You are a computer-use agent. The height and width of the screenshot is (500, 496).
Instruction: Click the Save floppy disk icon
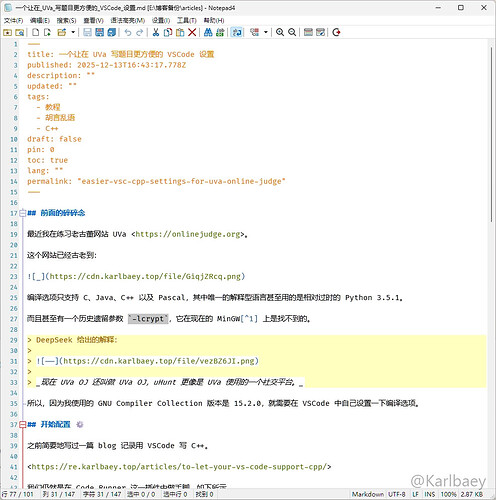click(87, 32)
